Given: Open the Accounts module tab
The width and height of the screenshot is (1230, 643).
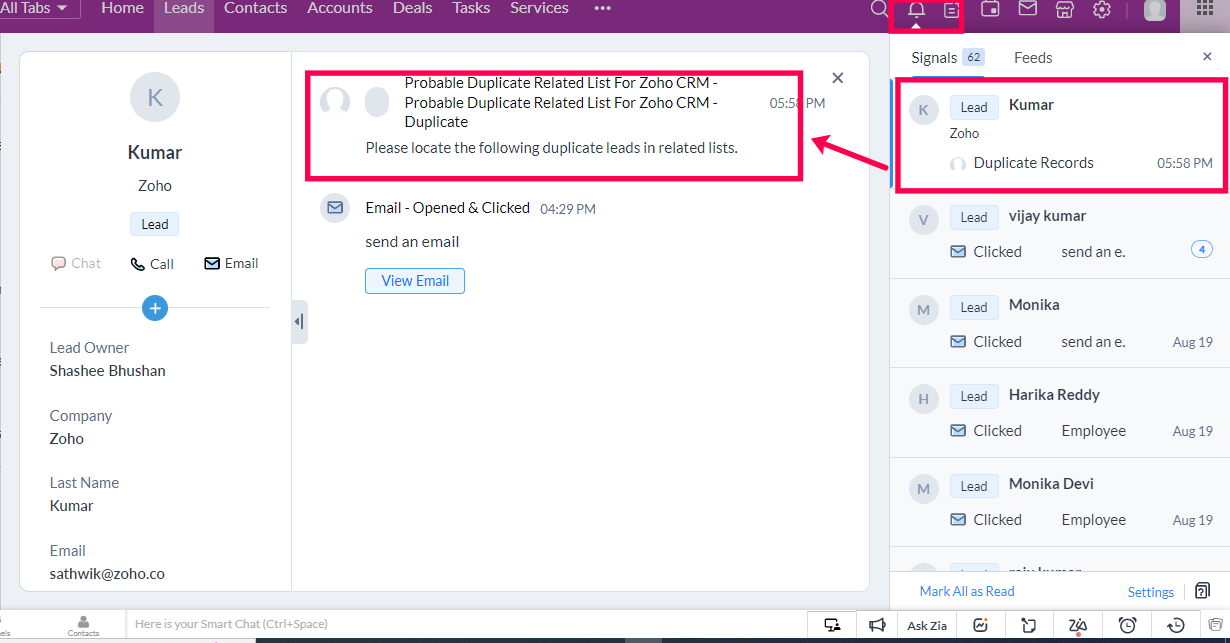Looking at the screenshot, I should coord(340,8).
